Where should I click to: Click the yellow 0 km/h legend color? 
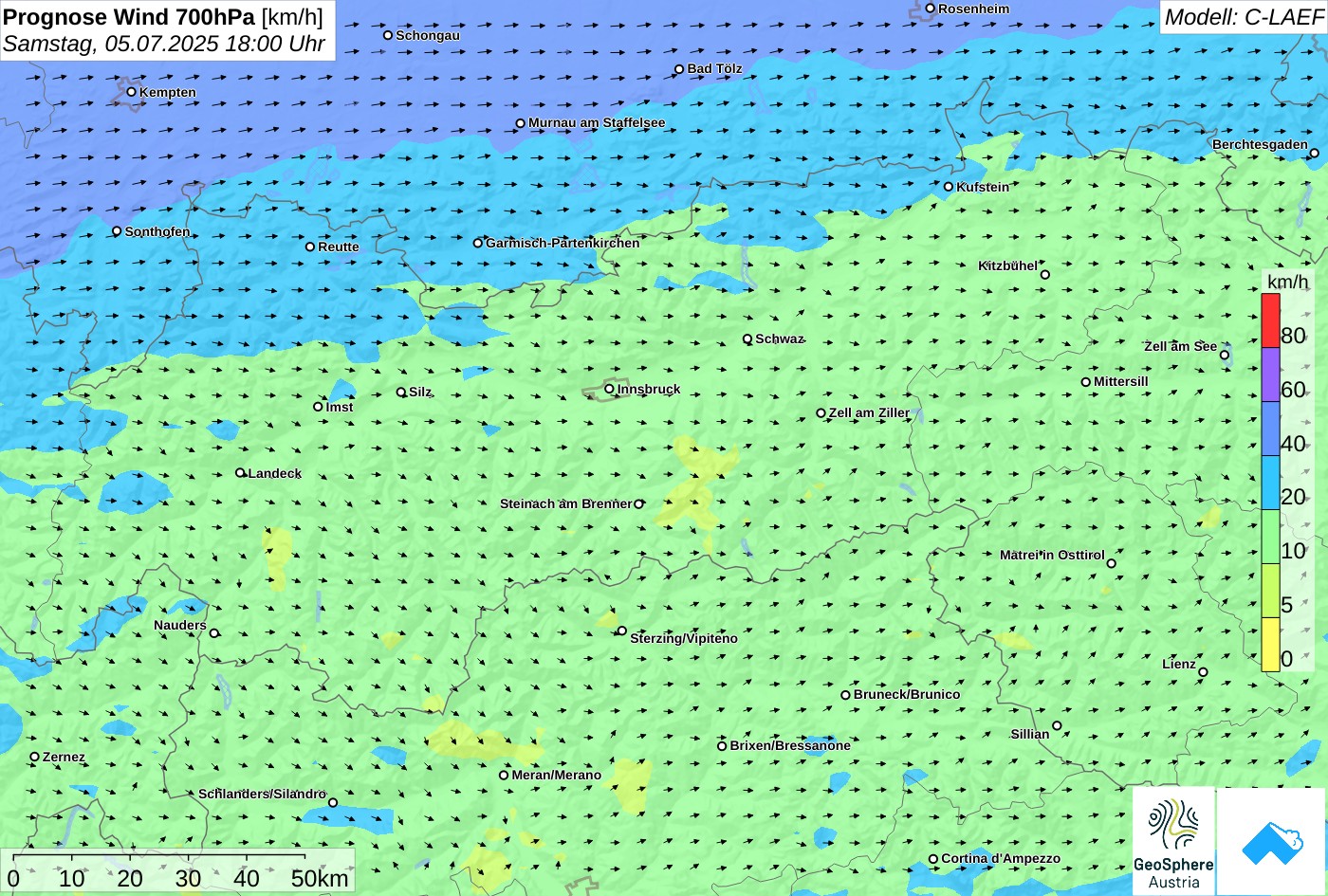point(1270,645)
